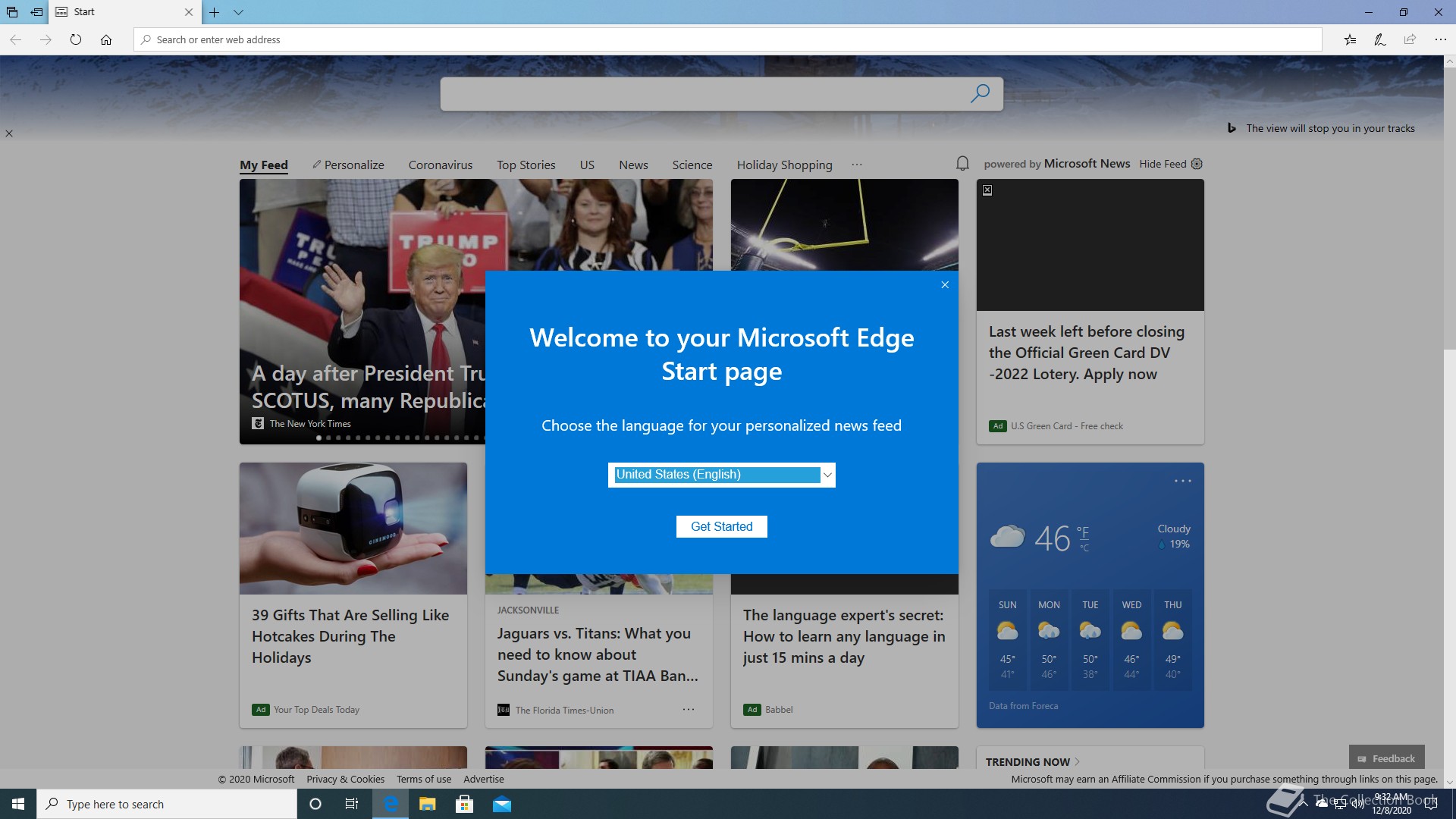The image size is (1456, 819).
Task: Close the ad with X icon
Action: [987, 190]
